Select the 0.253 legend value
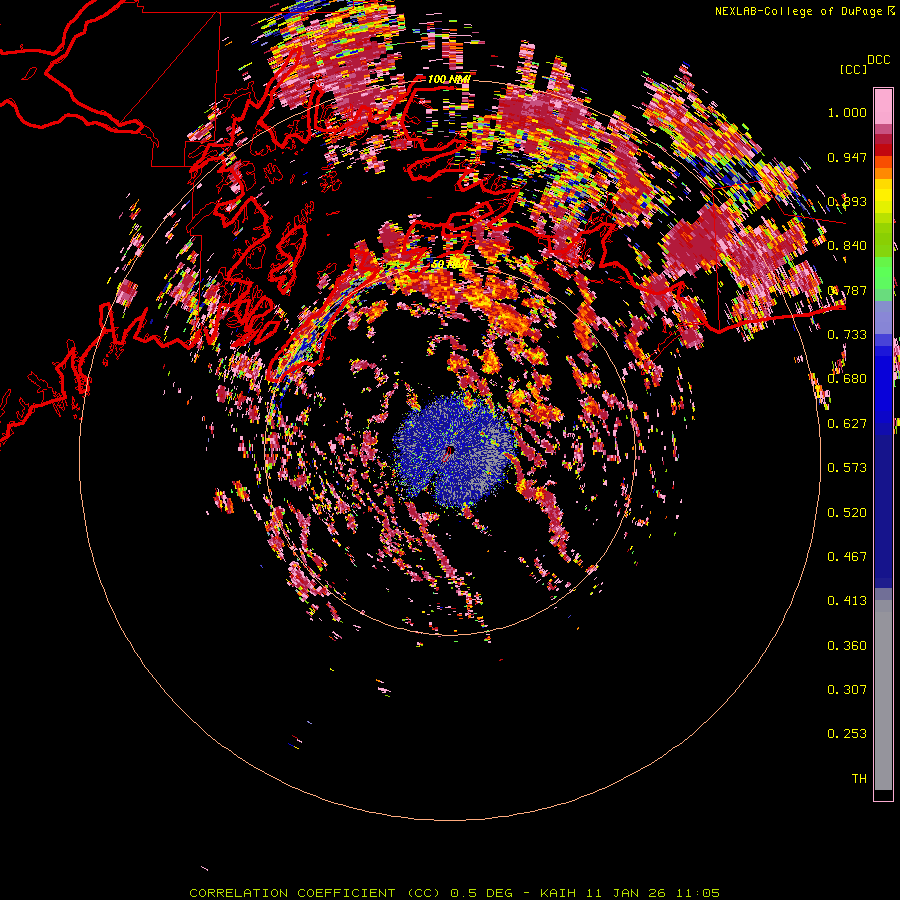900x900 pixels. point(847,734)
